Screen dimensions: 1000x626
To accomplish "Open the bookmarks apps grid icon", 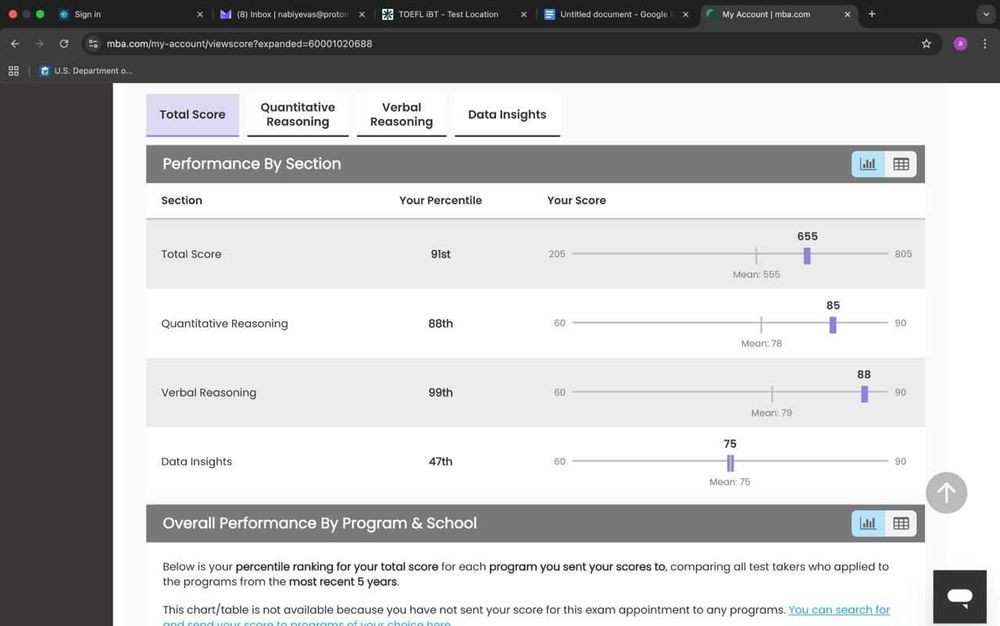I will [x=13, y=71].
